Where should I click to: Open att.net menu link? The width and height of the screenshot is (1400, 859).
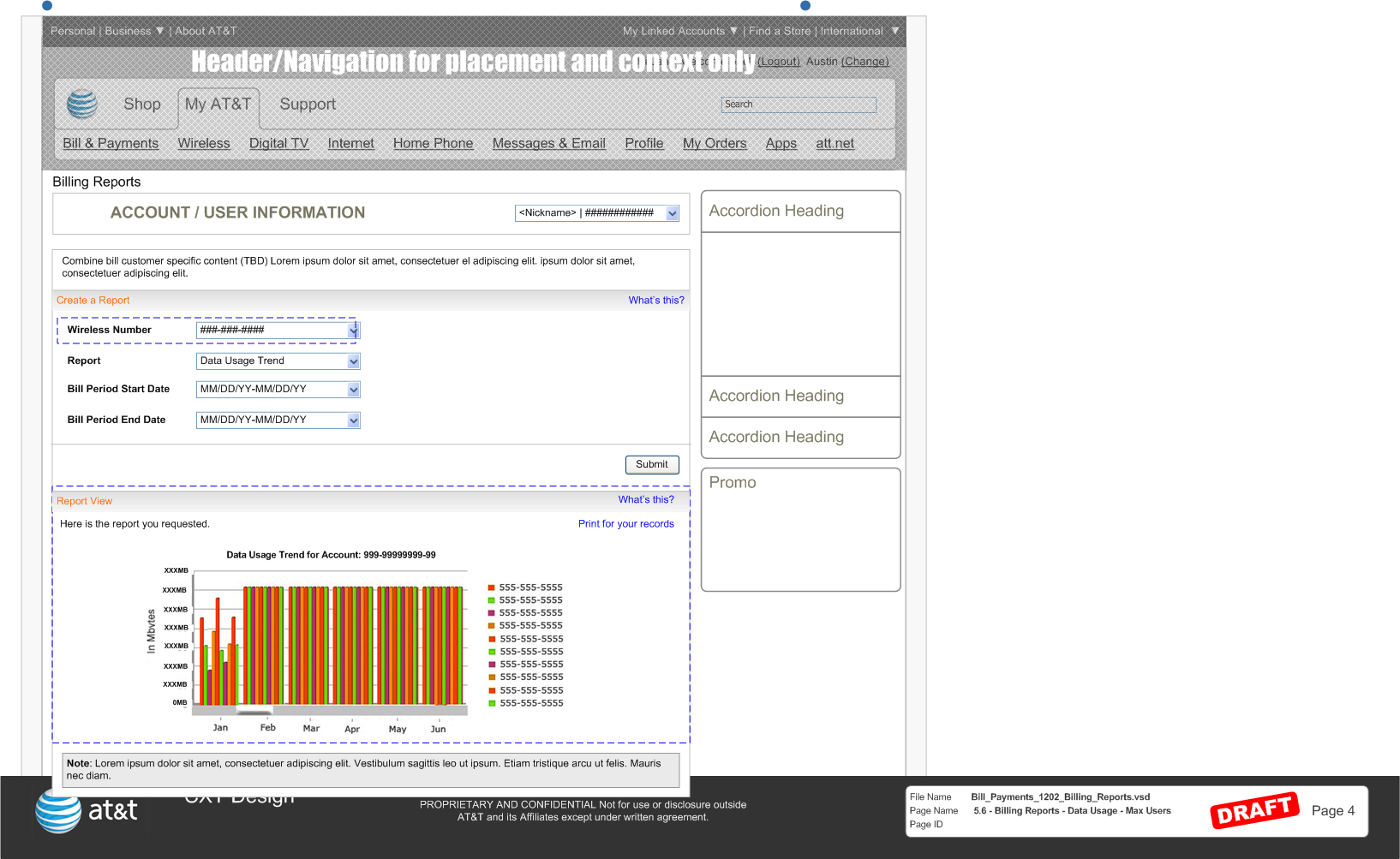pyautogui.click(x=835, y=143)
